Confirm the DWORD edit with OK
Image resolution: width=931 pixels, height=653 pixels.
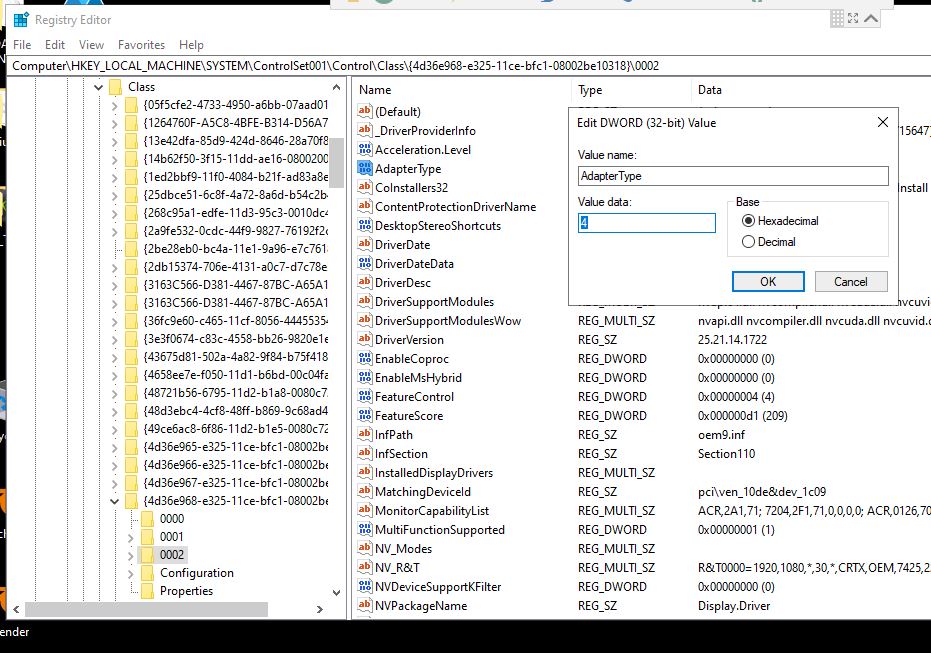click(768, 281)
